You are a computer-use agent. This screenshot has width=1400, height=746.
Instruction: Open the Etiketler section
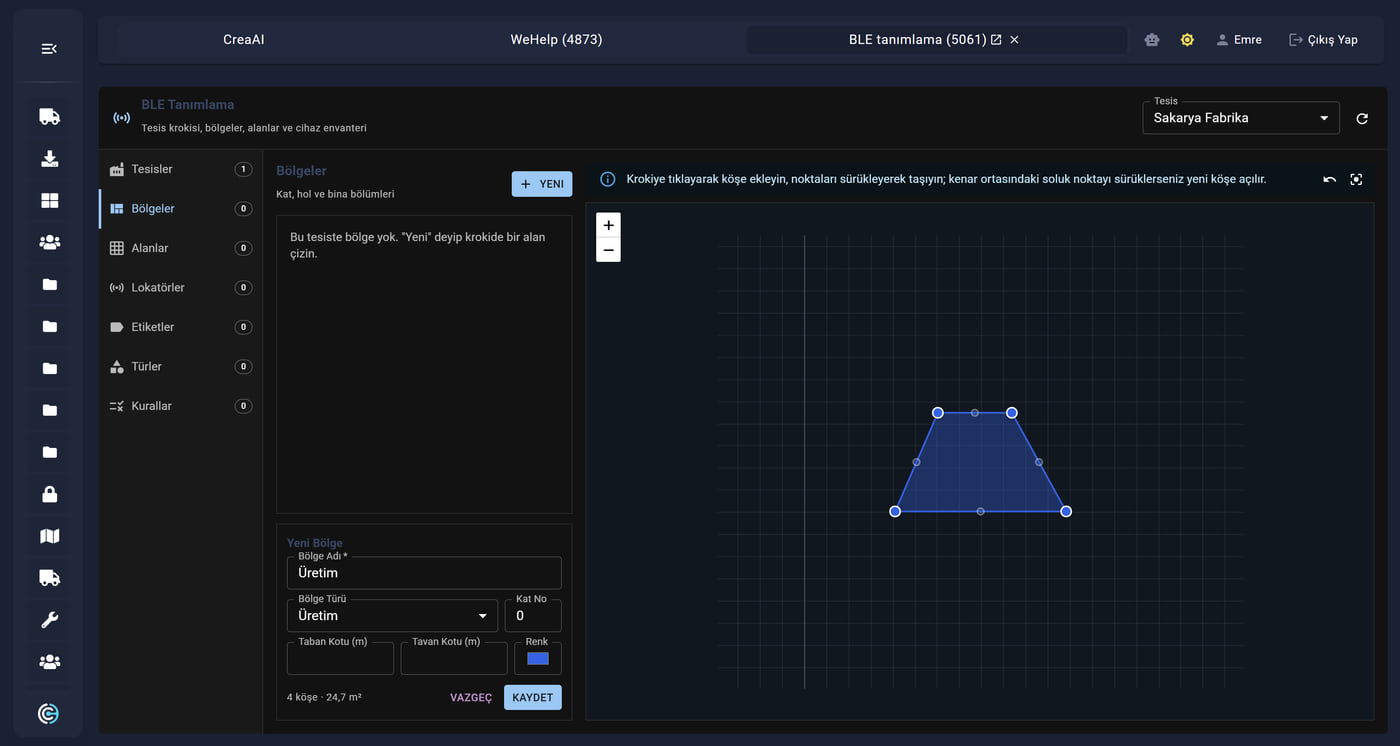[x=180, y=327]
